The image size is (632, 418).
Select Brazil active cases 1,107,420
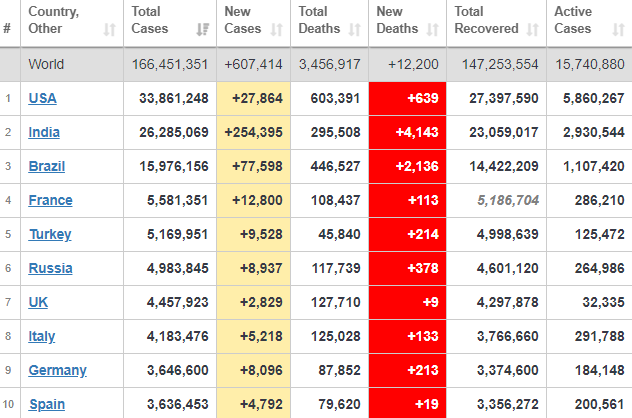pos(594,166)
